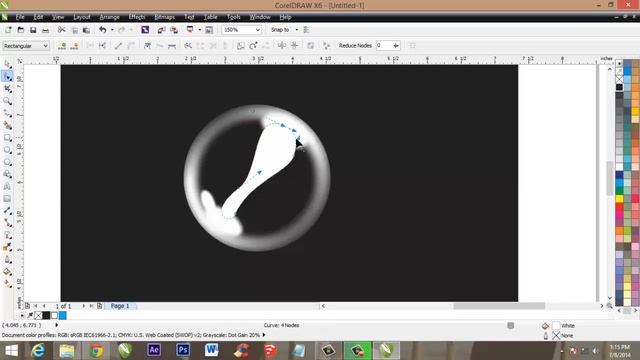The width and height of the screenshot is (640, 360).
Task: Select the Ellipse tool in toolbox
Action: coord(7,150)
